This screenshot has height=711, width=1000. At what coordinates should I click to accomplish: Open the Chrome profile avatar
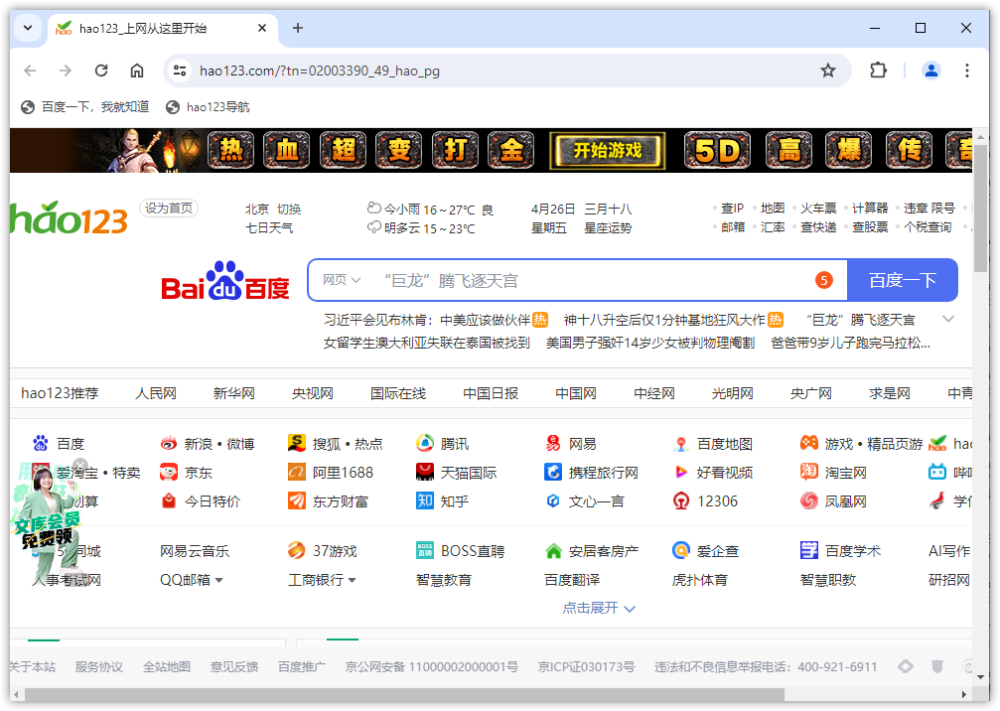(931, 70)
